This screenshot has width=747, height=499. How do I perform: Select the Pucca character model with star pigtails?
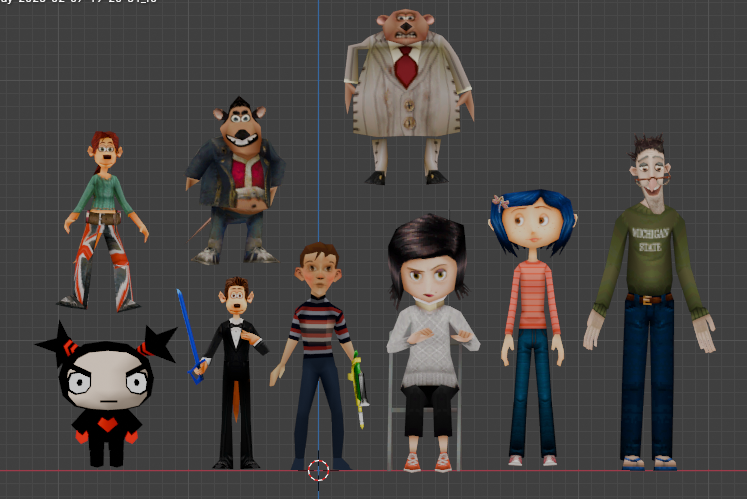point(107,396)
